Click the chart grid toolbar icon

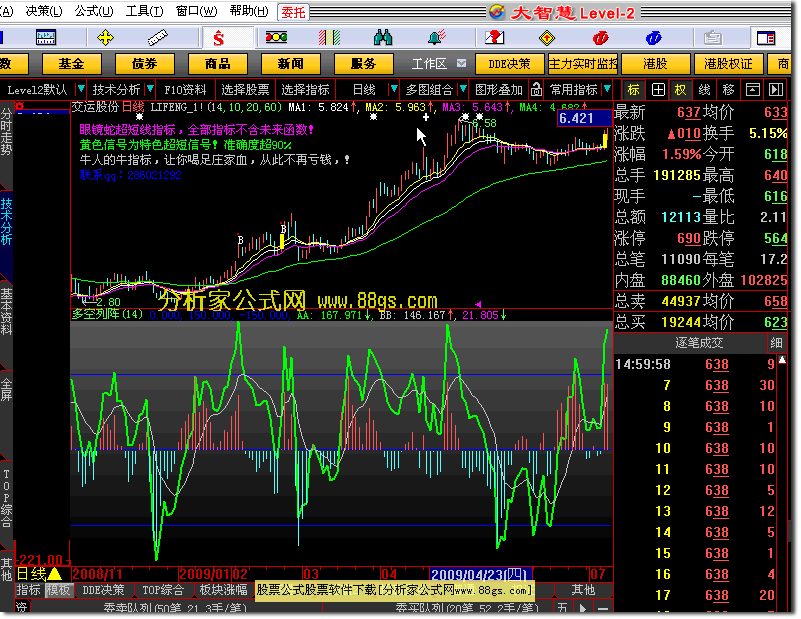(46, 38)
